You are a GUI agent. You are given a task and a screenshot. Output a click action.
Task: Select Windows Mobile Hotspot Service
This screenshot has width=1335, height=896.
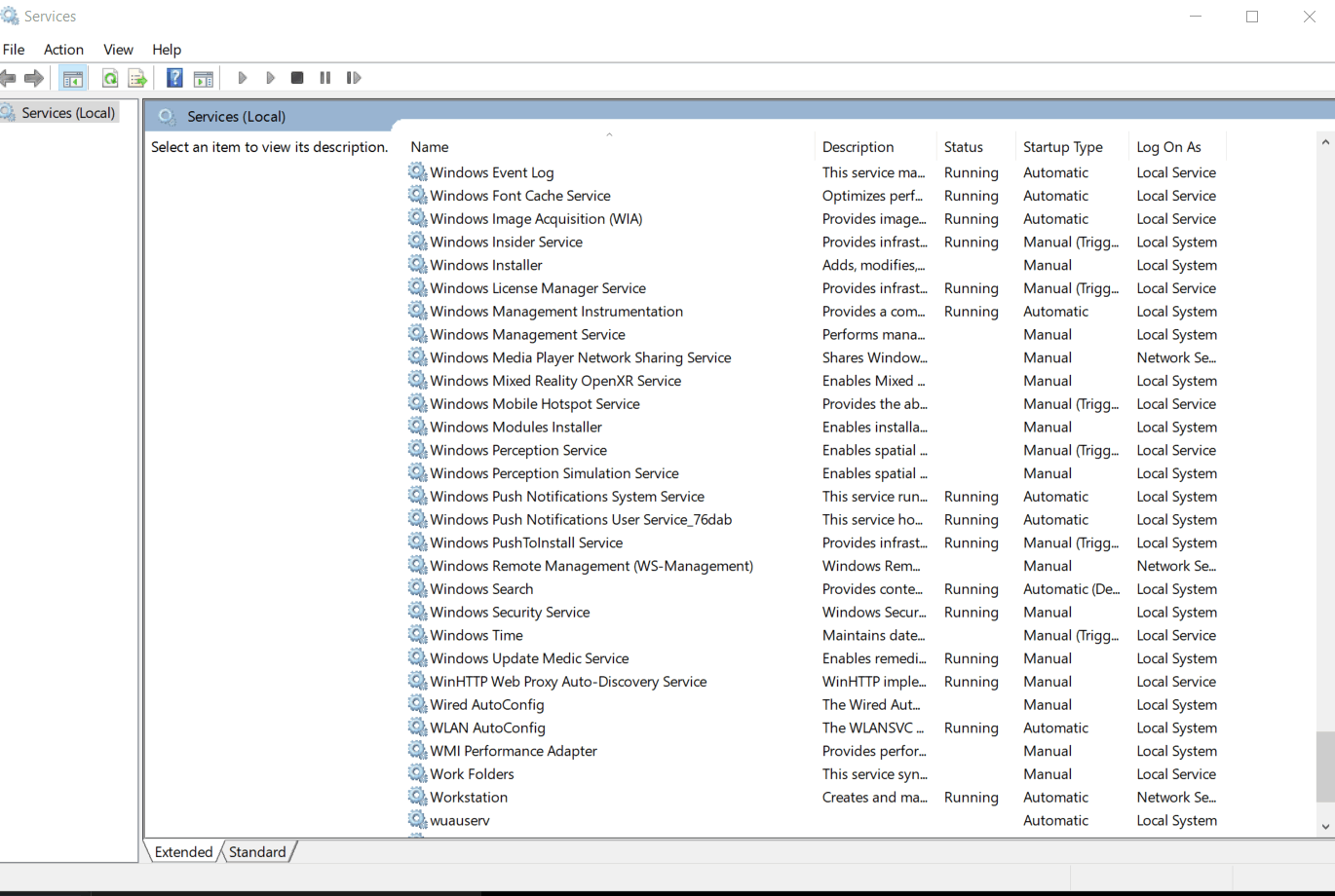click(535, 404)
